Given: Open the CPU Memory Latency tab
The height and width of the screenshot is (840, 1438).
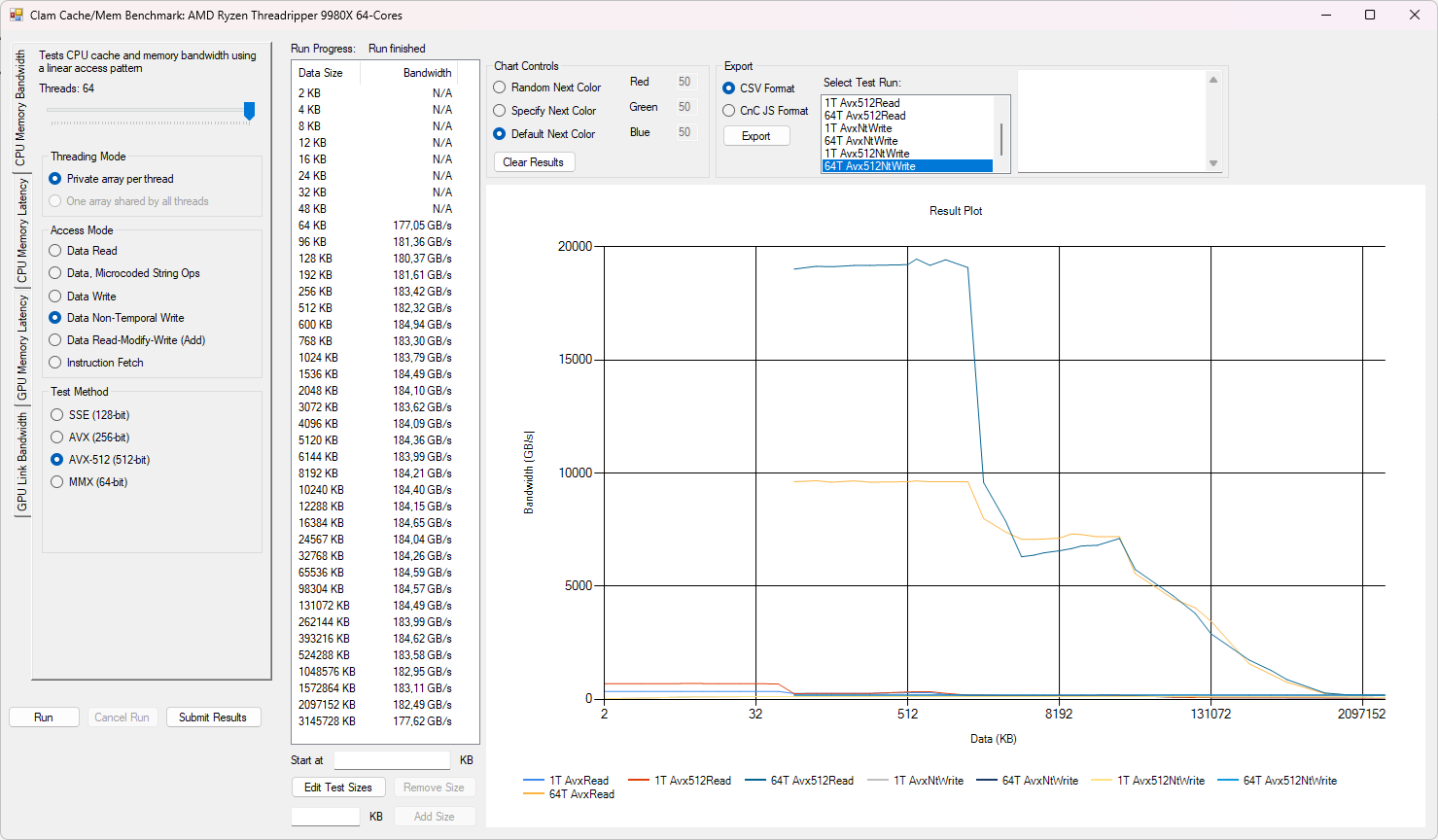Looking at the screenshot, I should point(21,230).
